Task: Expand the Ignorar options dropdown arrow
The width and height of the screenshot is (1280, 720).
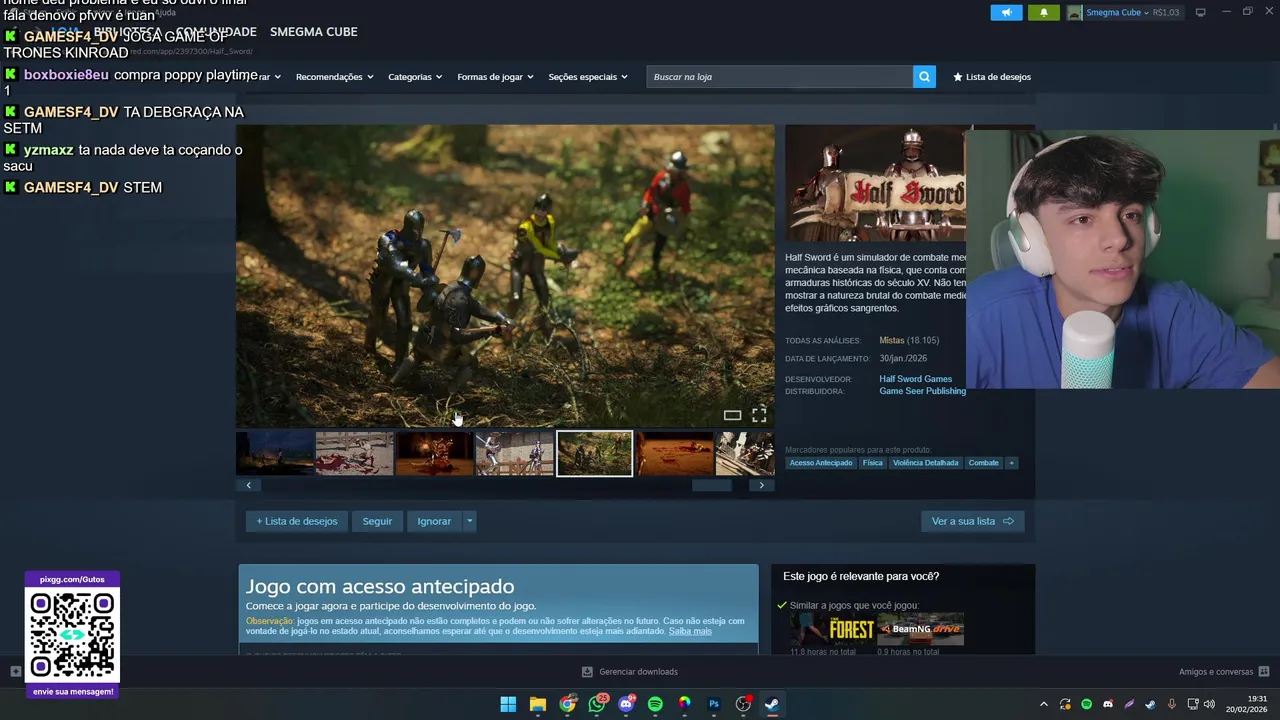Action: [469, 521]
